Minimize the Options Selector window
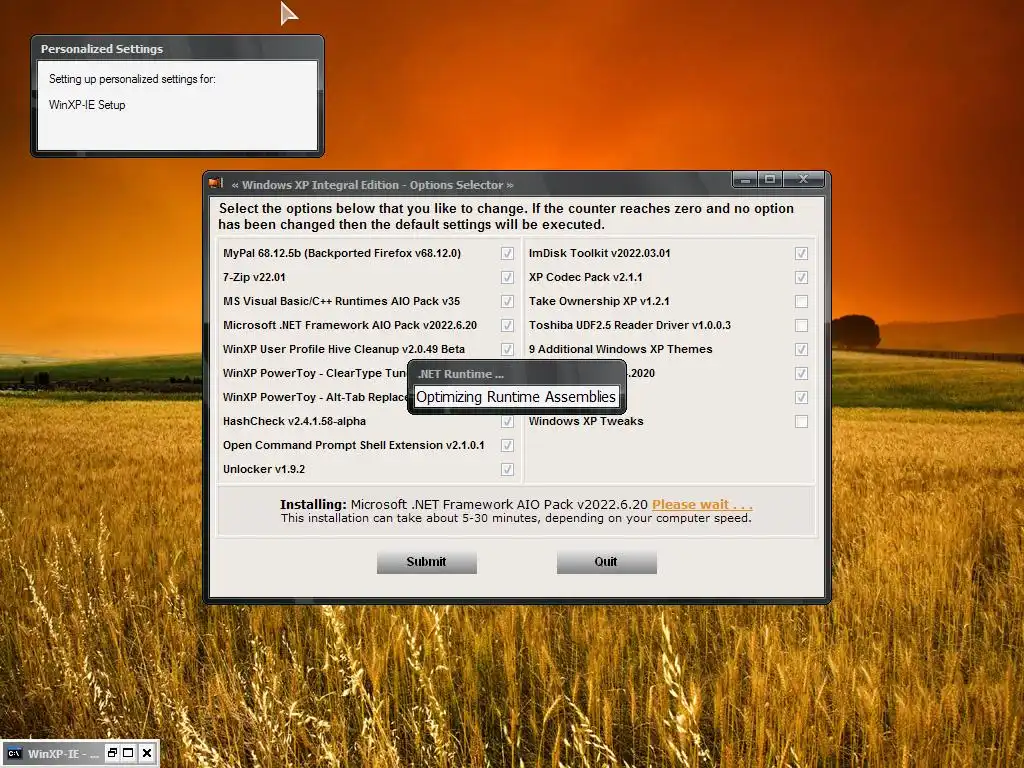The width and height of the screenshot is (1024, 768). (x=745, y=179)
